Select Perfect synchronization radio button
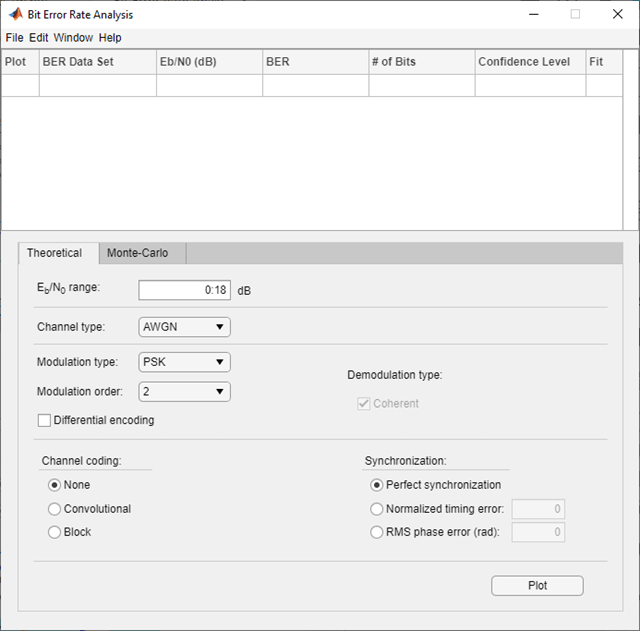This screenshot has width=640, height=631. click(x=376, y=485)
